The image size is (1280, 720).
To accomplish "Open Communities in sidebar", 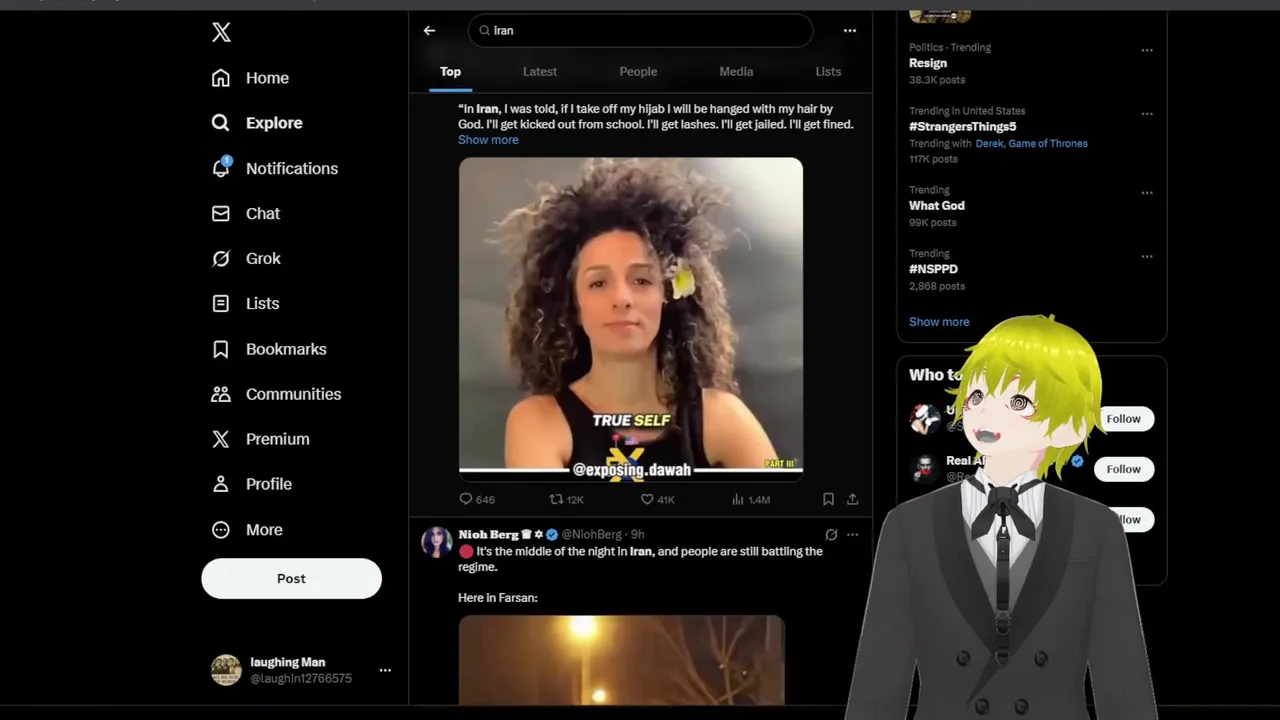I will click(x=276, y=394).
